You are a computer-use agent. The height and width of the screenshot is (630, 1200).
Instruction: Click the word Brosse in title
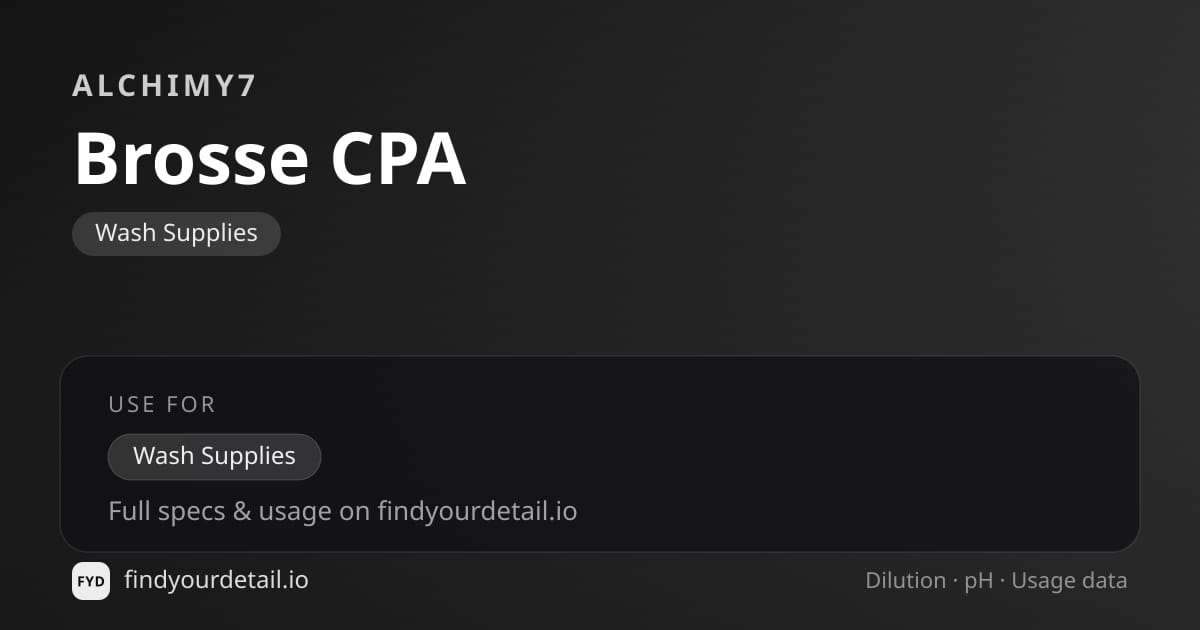pos(192,159)
